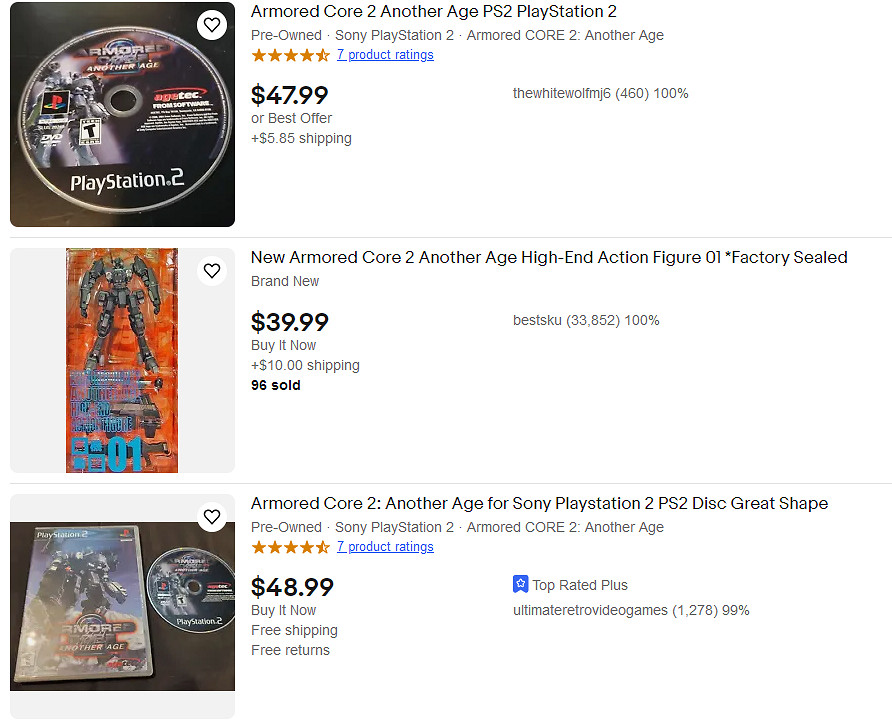892x722 pixels.
Task: Click the star rating on the first listing
Action: point(290,55)
